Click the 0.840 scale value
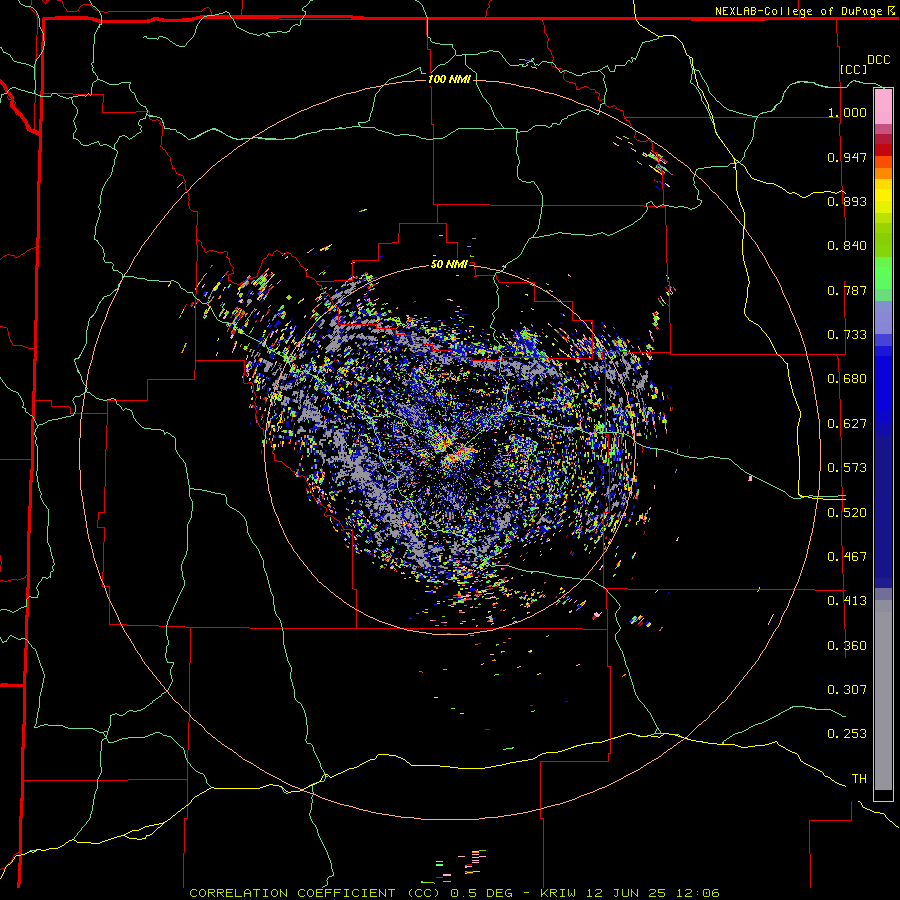This screenshot has width=900, height=900. (847, 246)
